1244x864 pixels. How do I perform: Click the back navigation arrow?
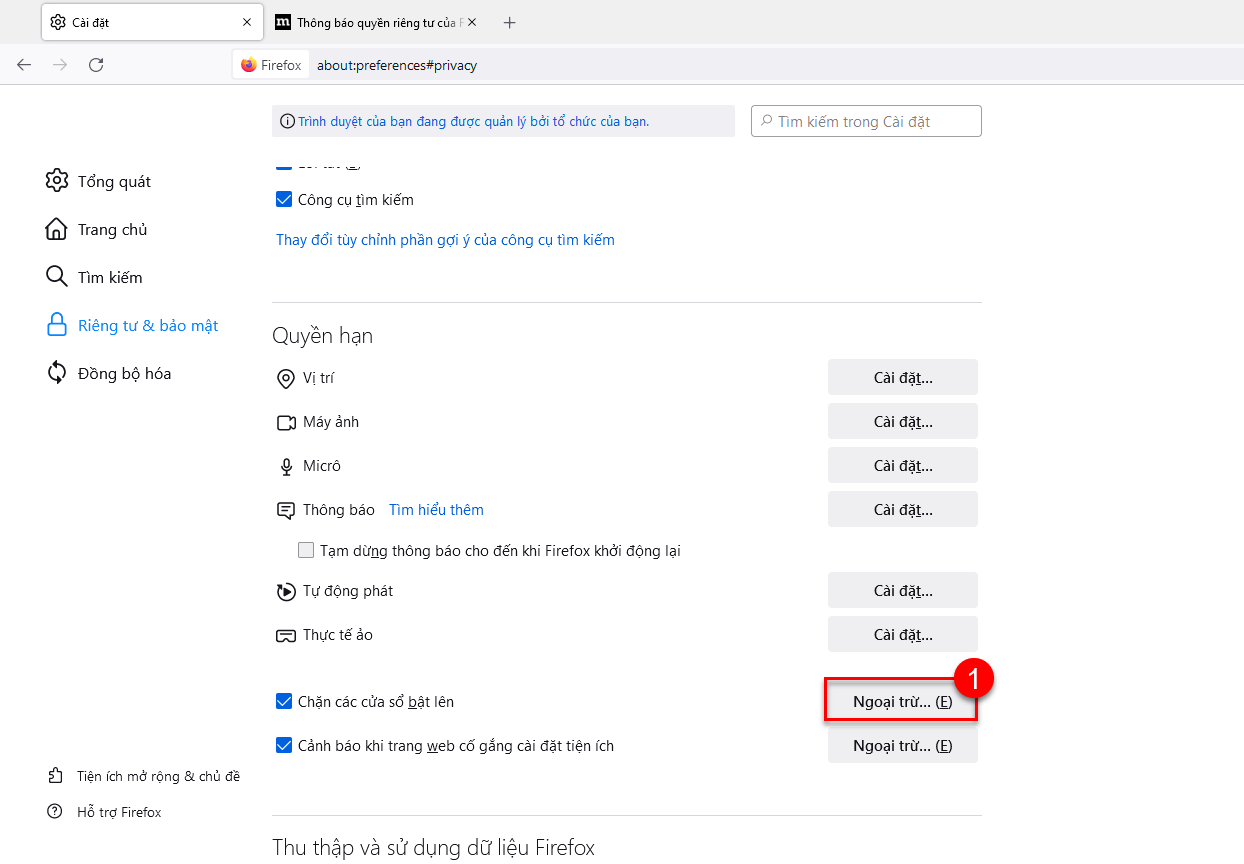(24, 65)
